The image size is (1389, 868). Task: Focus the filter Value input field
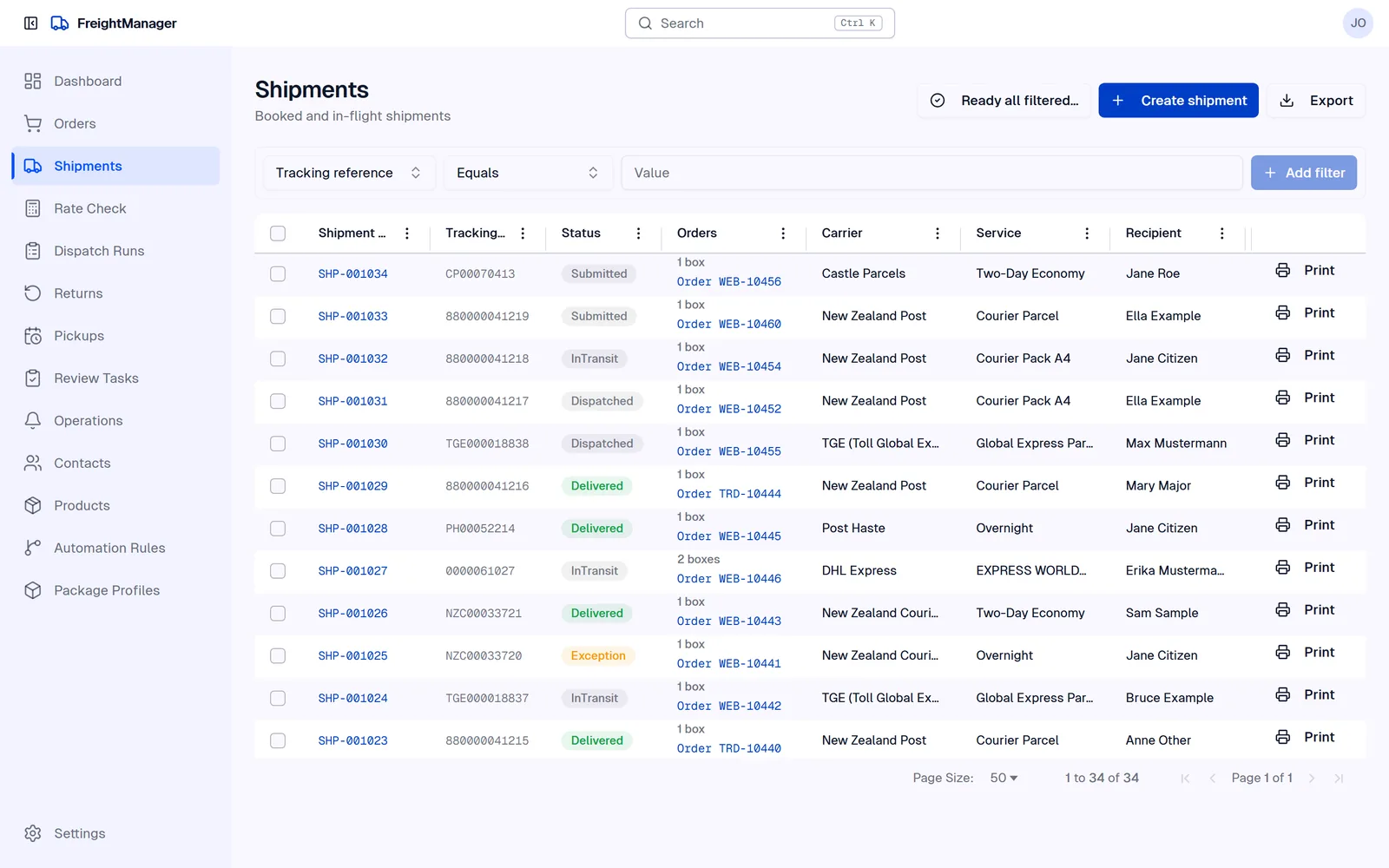(x=931, y=173)
